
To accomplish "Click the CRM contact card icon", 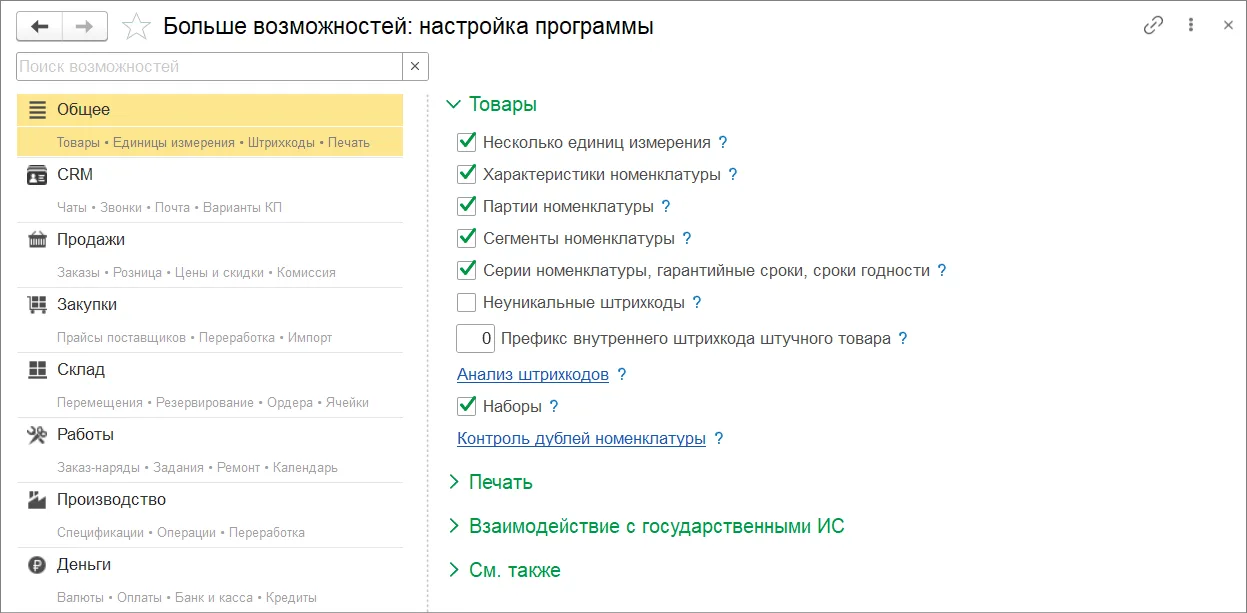I will (37, 175).
